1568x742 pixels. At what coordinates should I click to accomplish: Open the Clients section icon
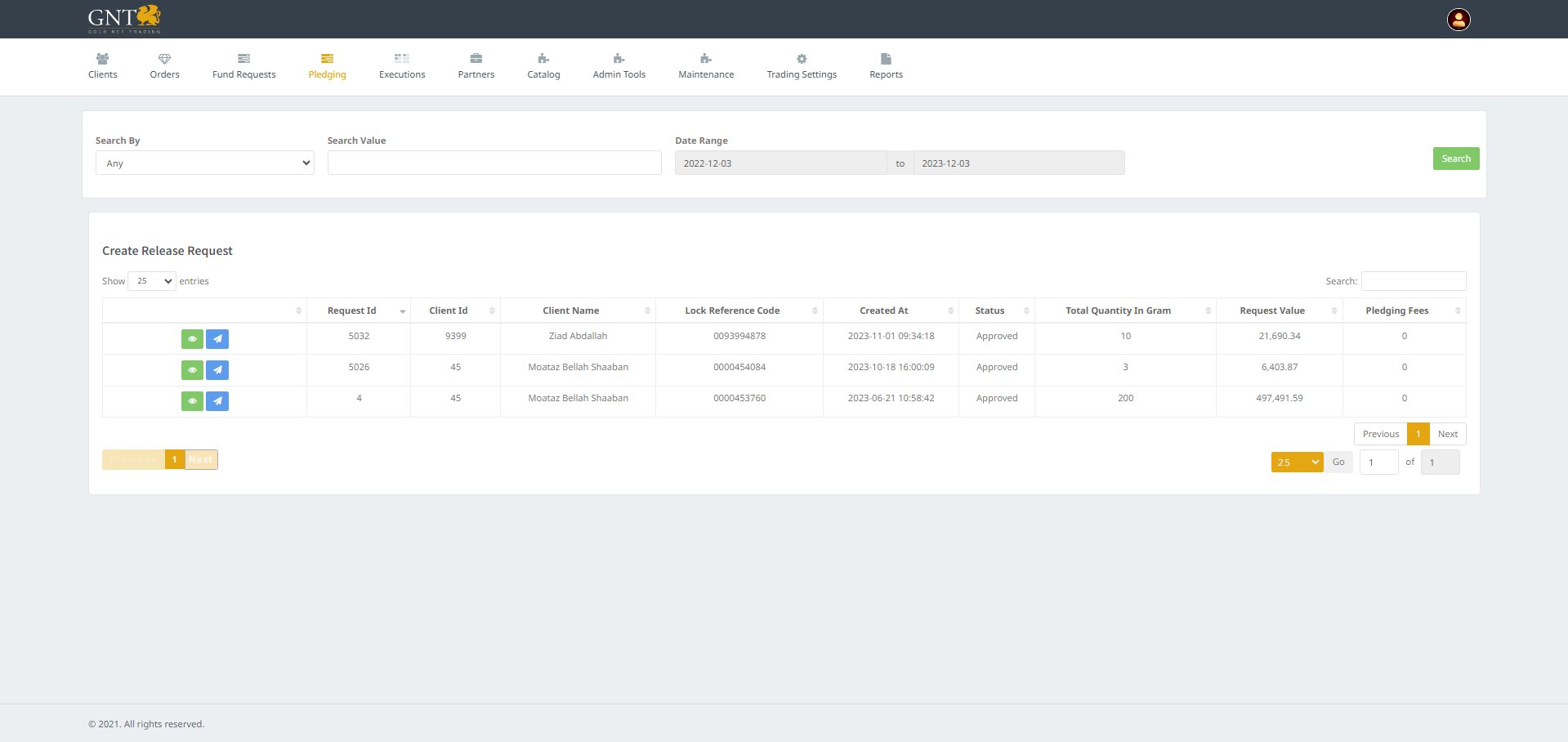click(102, 59)
